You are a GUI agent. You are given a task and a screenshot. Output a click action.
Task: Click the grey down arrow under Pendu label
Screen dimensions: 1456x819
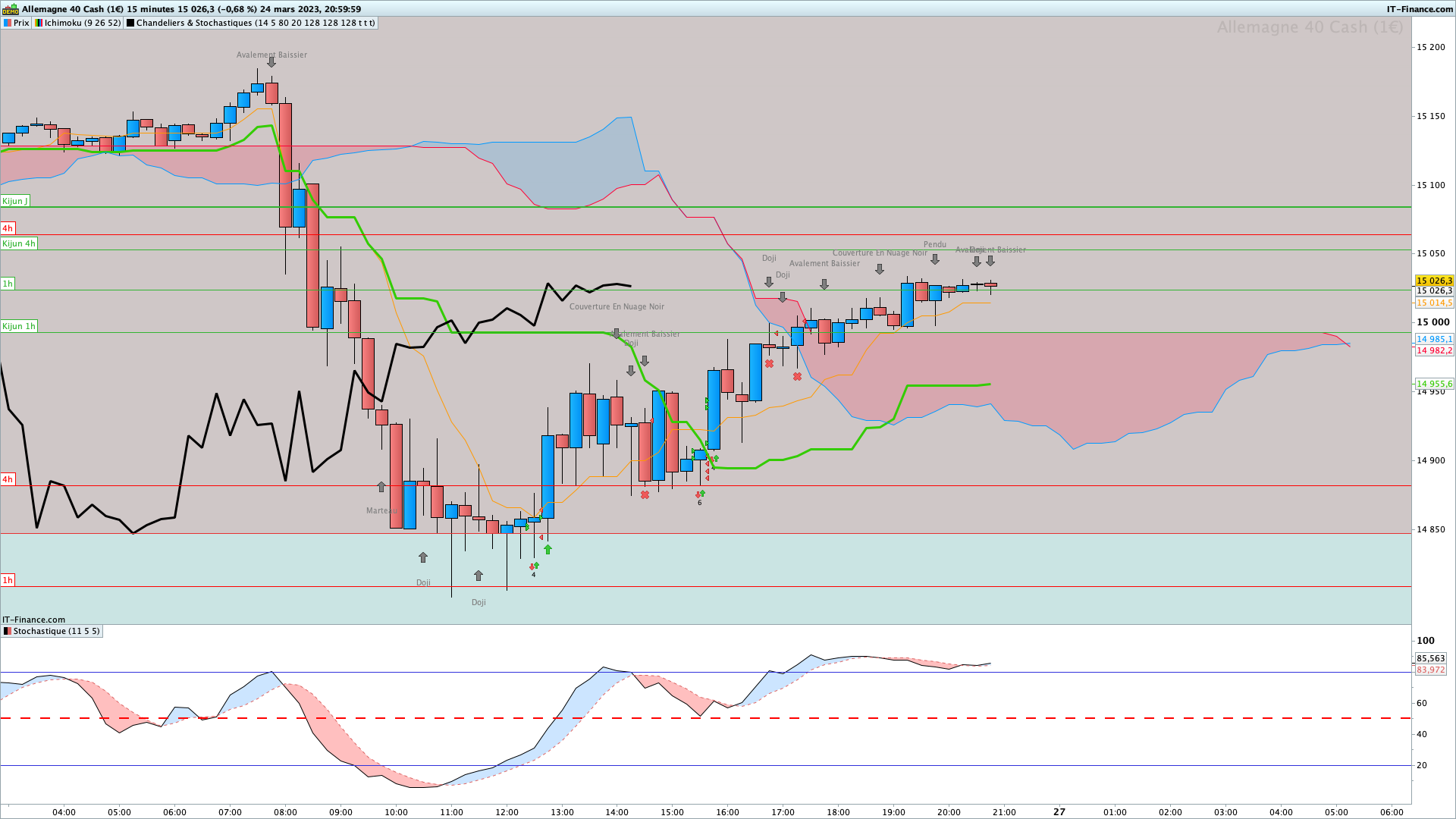pos(935,259)
